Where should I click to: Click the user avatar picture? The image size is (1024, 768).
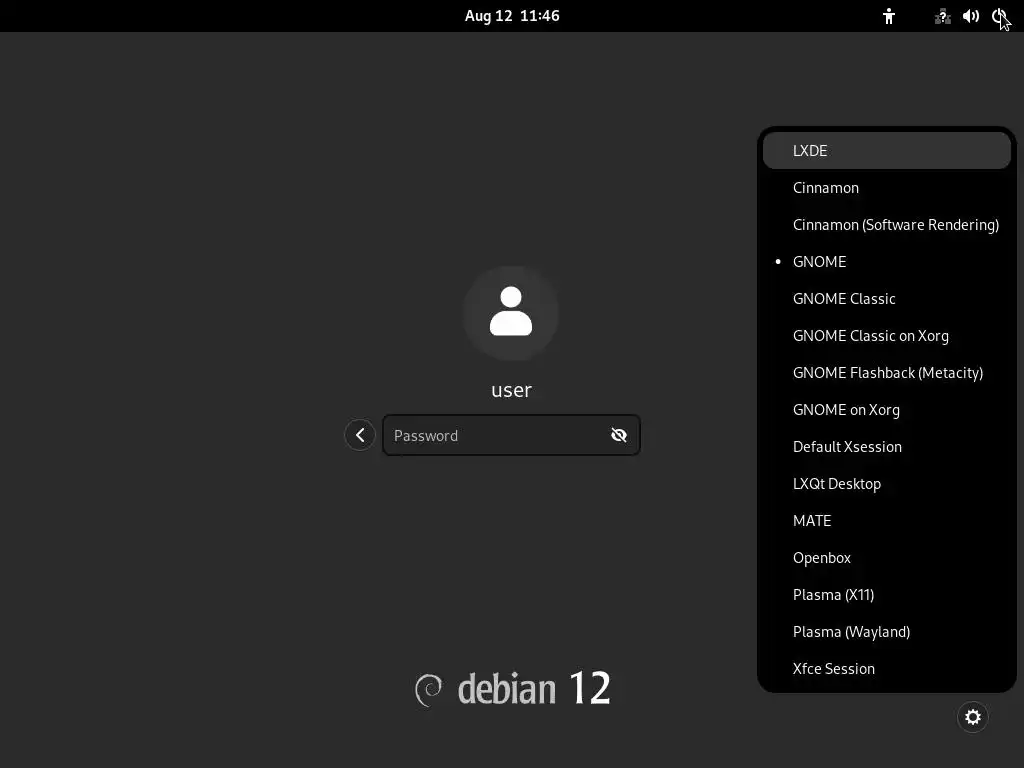coord(511,313)
